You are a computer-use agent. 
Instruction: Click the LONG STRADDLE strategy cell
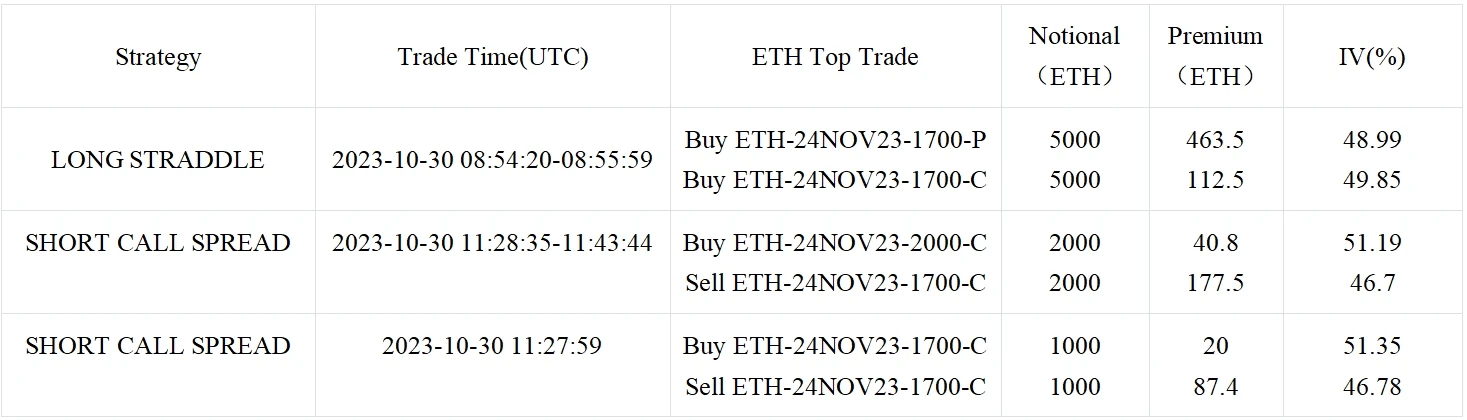(158, 160)
